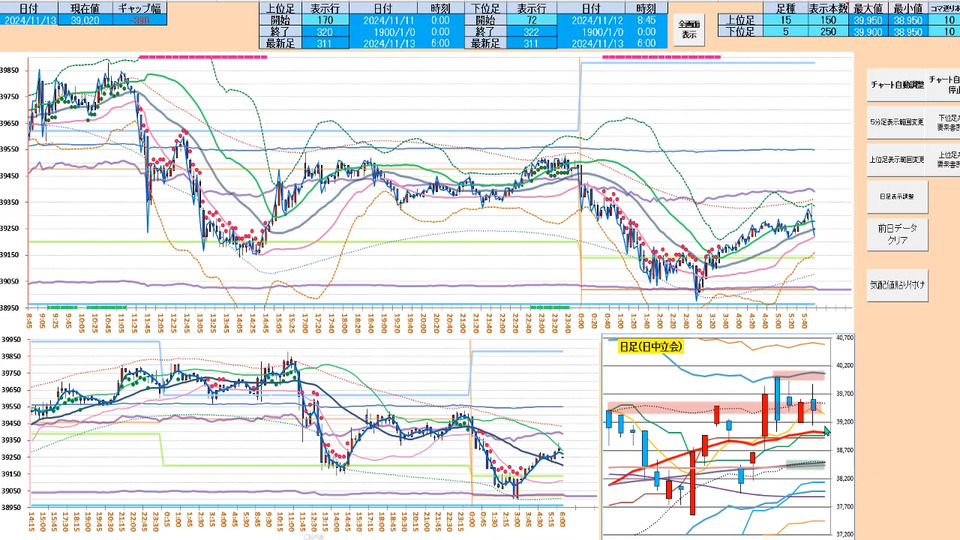The image size is (960, 540).
Task: Select 最大値 cell 39,900
Action: [869, 32]
